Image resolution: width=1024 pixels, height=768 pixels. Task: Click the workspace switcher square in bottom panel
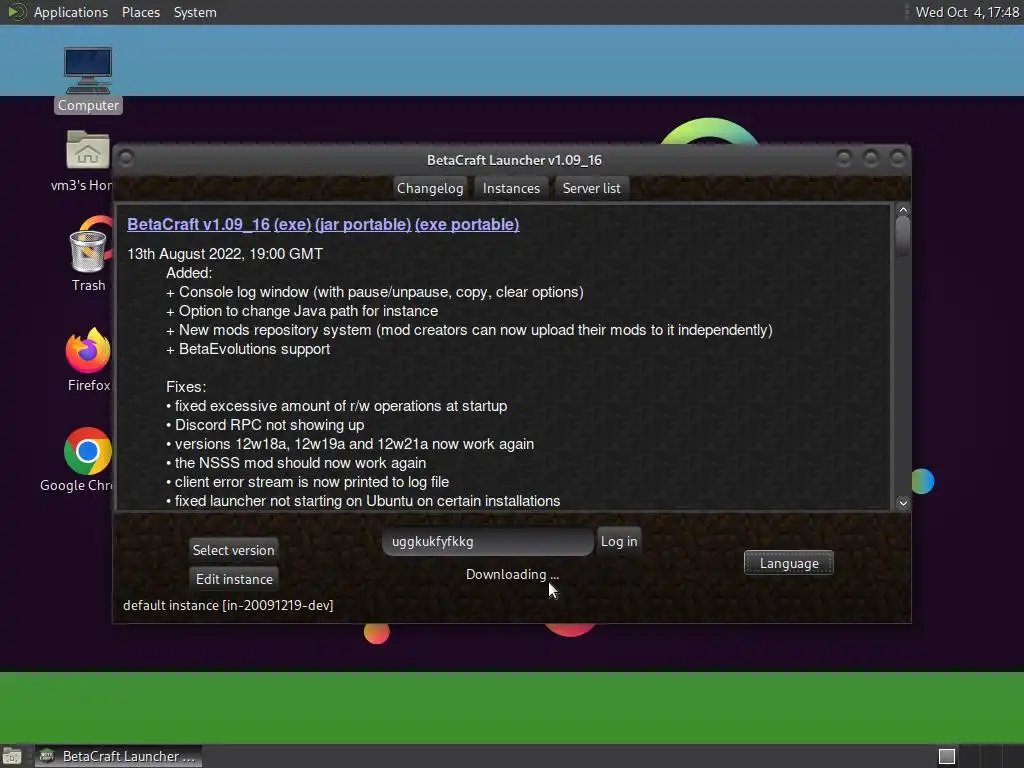tap(947, 756)
